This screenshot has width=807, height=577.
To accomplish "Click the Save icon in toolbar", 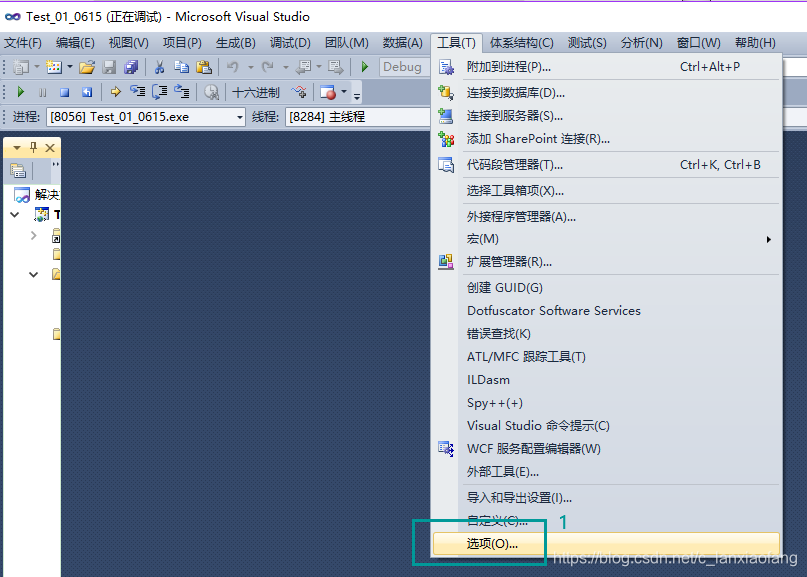I will [109, 67].
